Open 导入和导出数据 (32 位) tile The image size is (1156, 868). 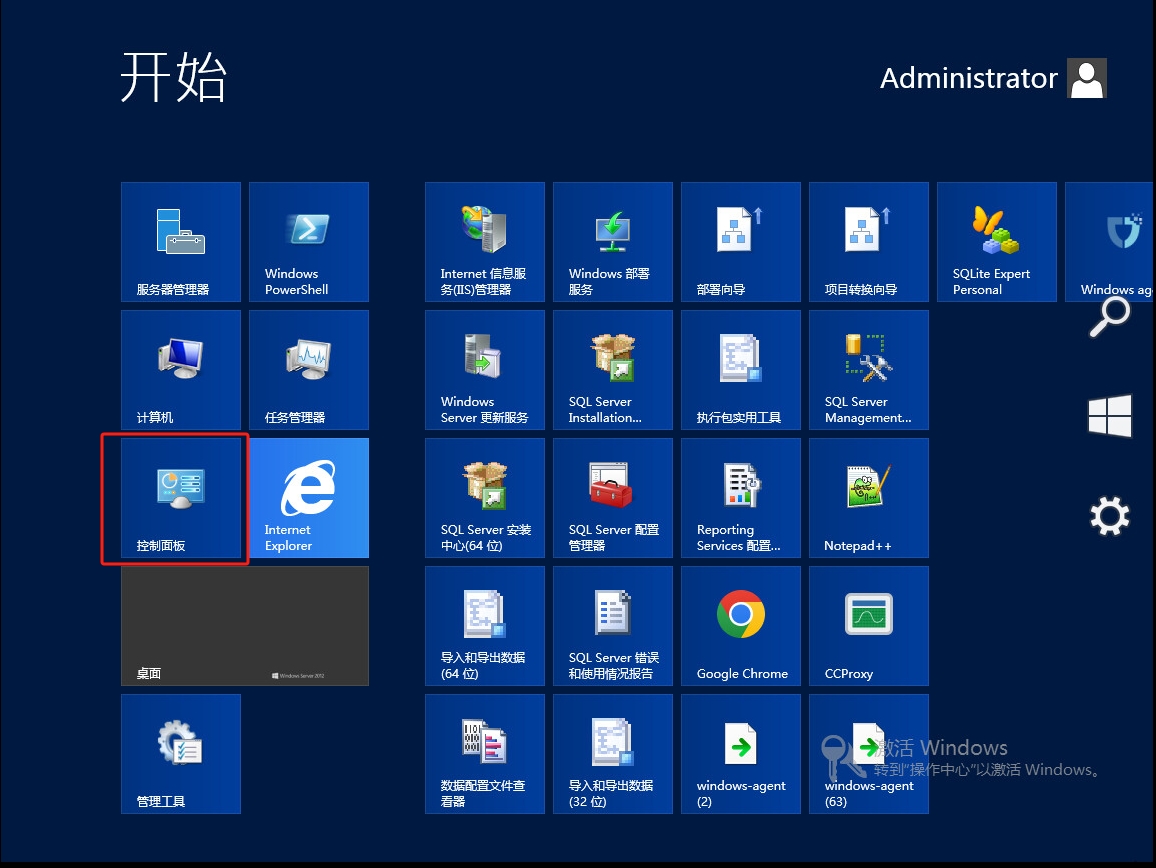613,754
